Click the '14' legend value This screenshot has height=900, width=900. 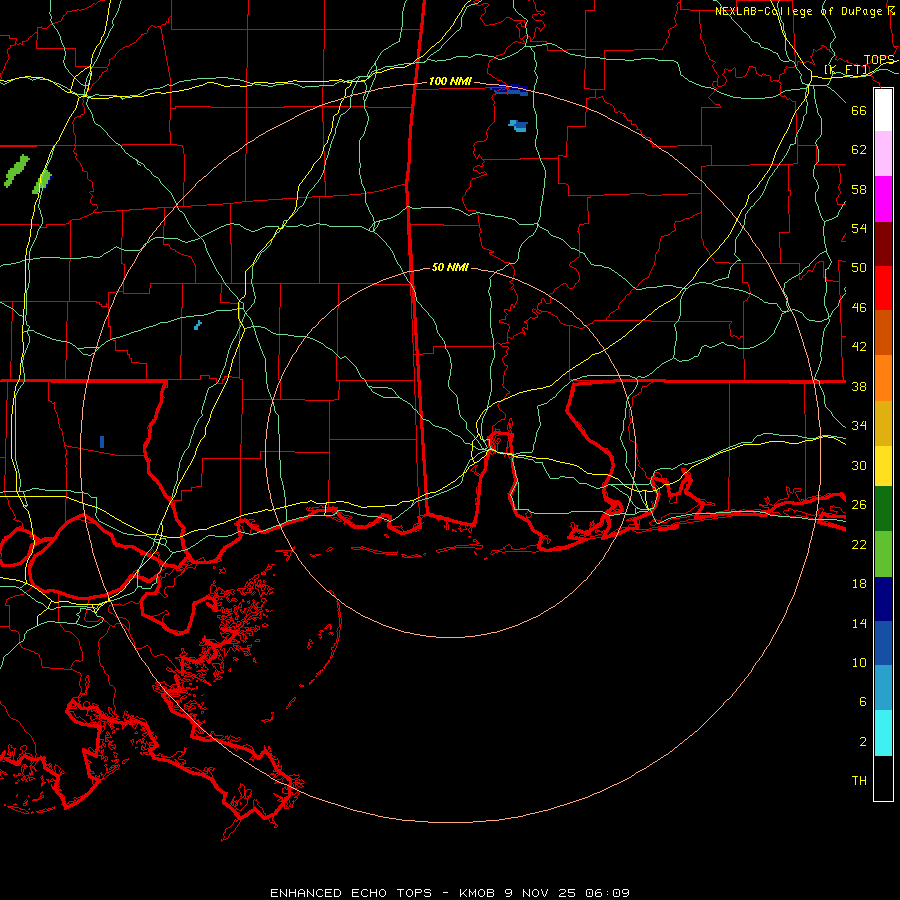click(859, 623)
